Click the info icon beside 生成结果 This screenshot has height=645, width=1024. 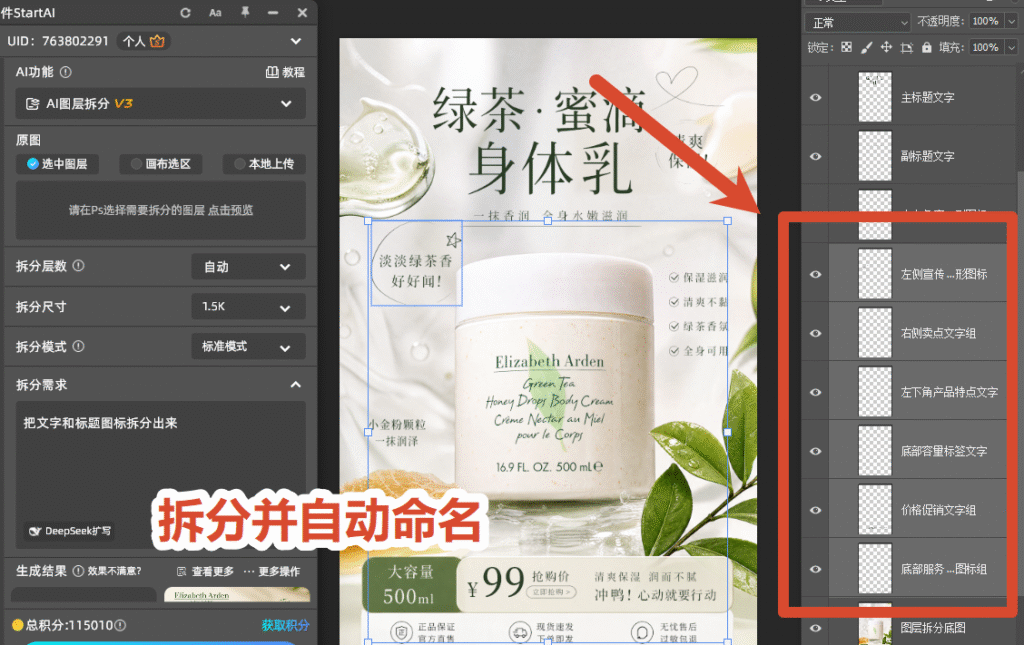pyautogui.click(x=78, y=571)
